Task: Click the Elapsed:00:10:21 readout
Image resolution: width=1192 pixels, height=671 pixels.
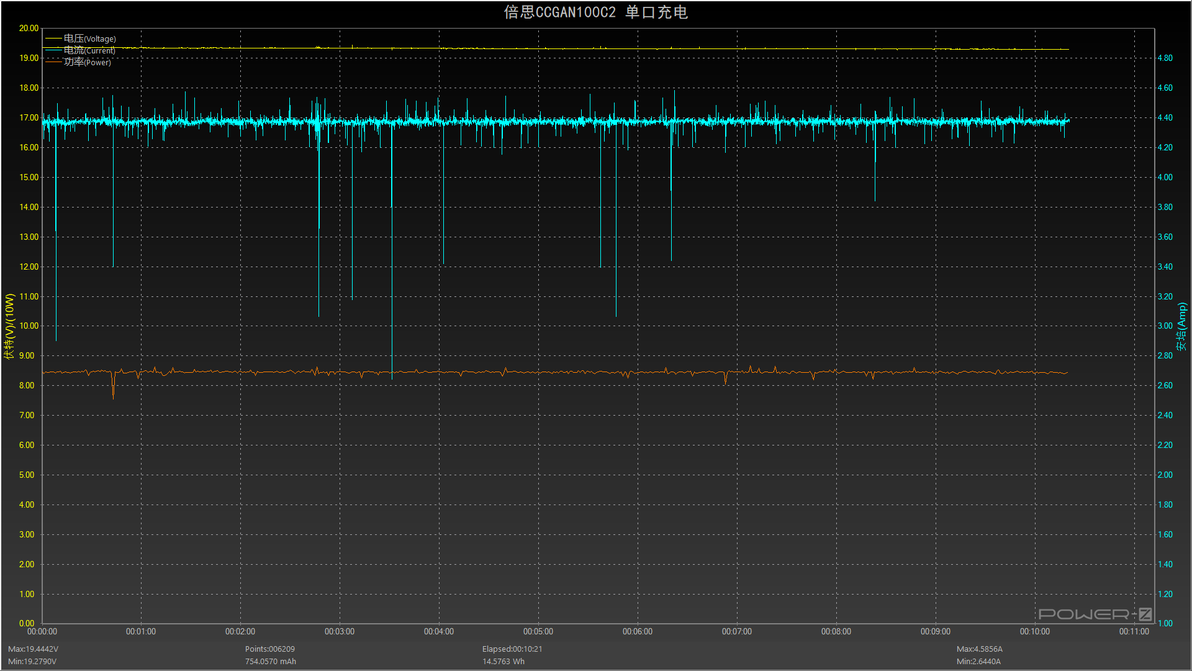Action: (x=512, y=649)
